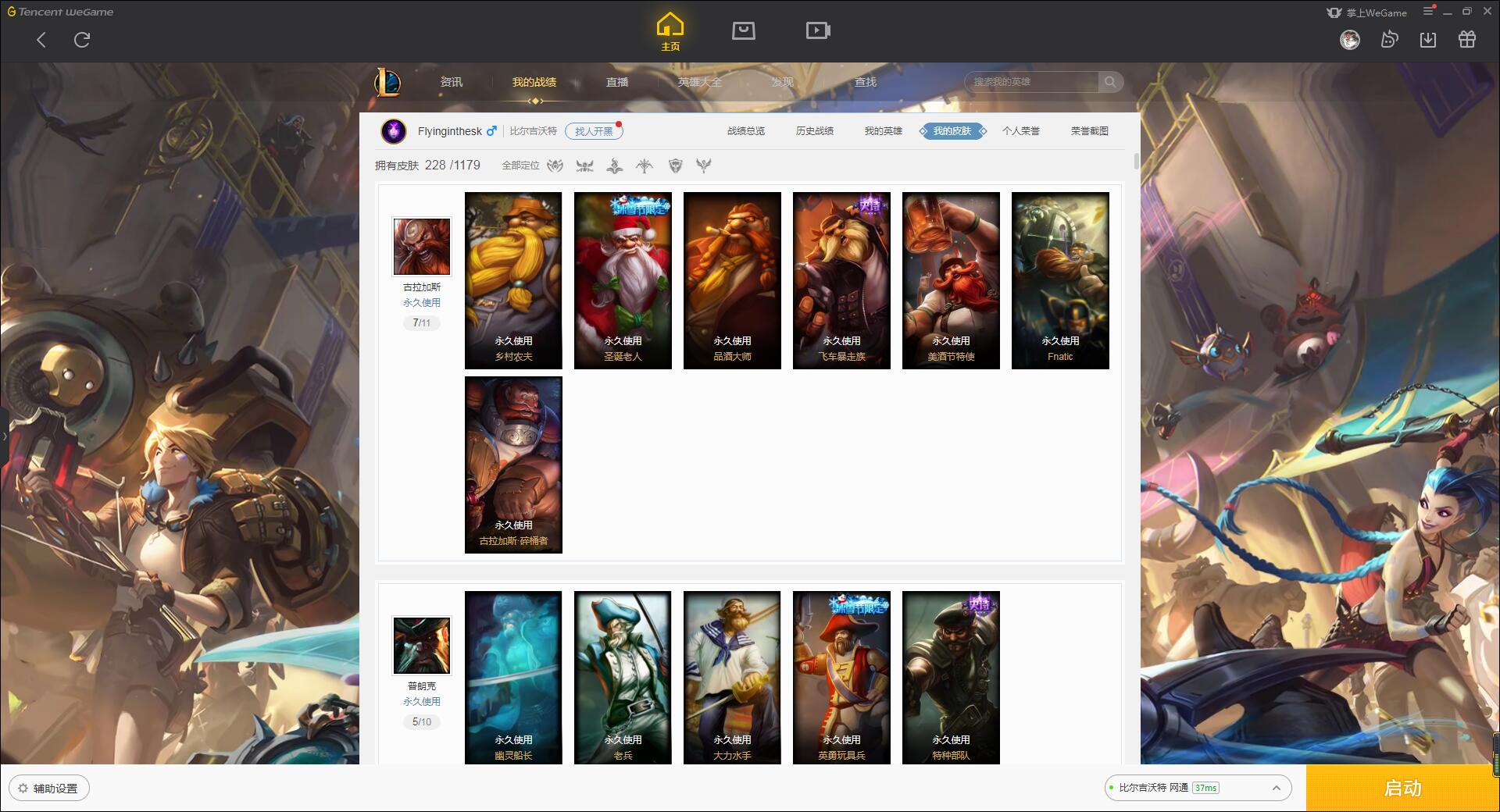
Task: Filter skins by marksman role icon
Action: 645,166
